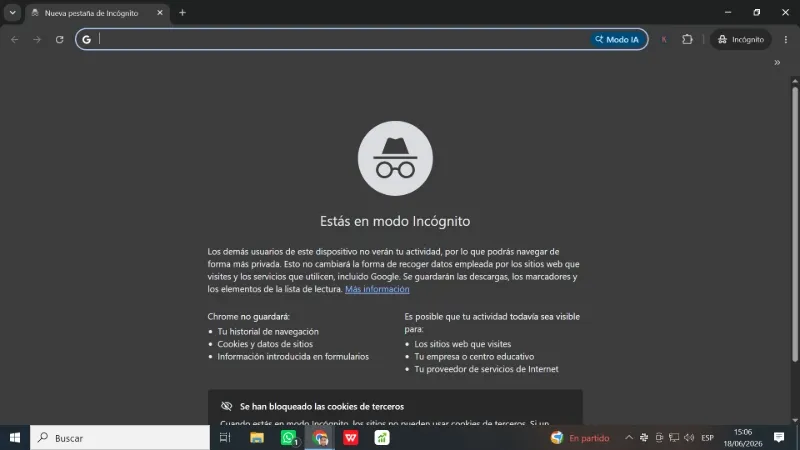Close the Nueva pestaña de Incógnito tab
This screenshot has width=800, height=450.
point(160,13)
